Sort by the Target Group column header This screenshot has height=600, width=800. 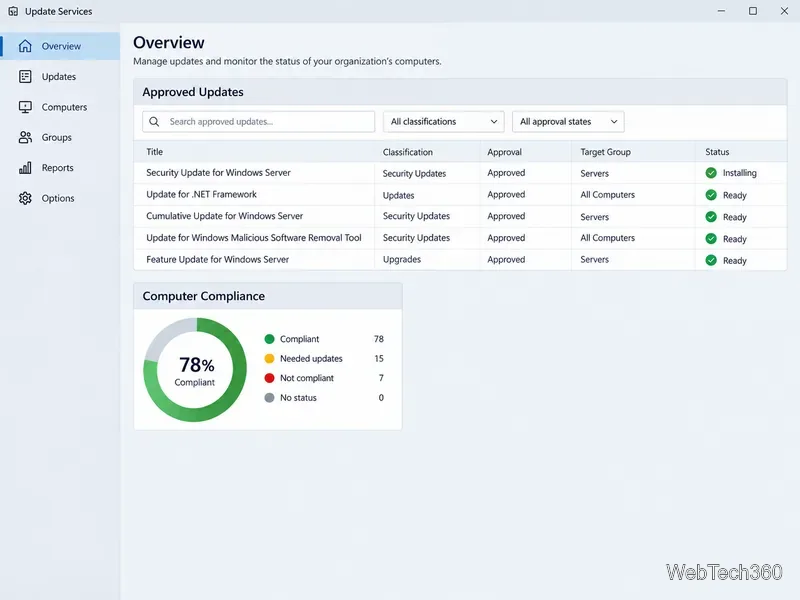606,152
